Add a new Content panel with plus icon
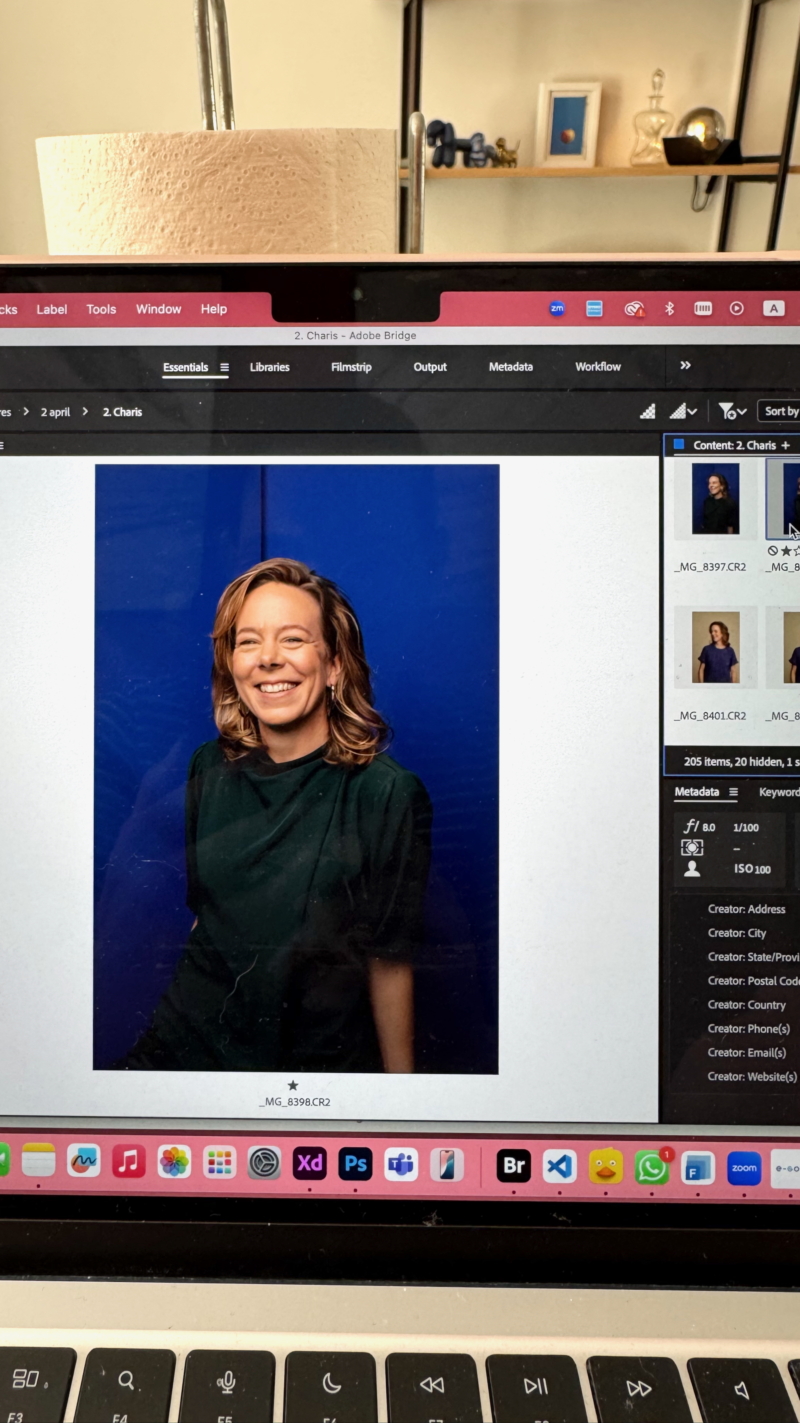This screenshot has width=800, height=1423. click(x=785, y=445)
